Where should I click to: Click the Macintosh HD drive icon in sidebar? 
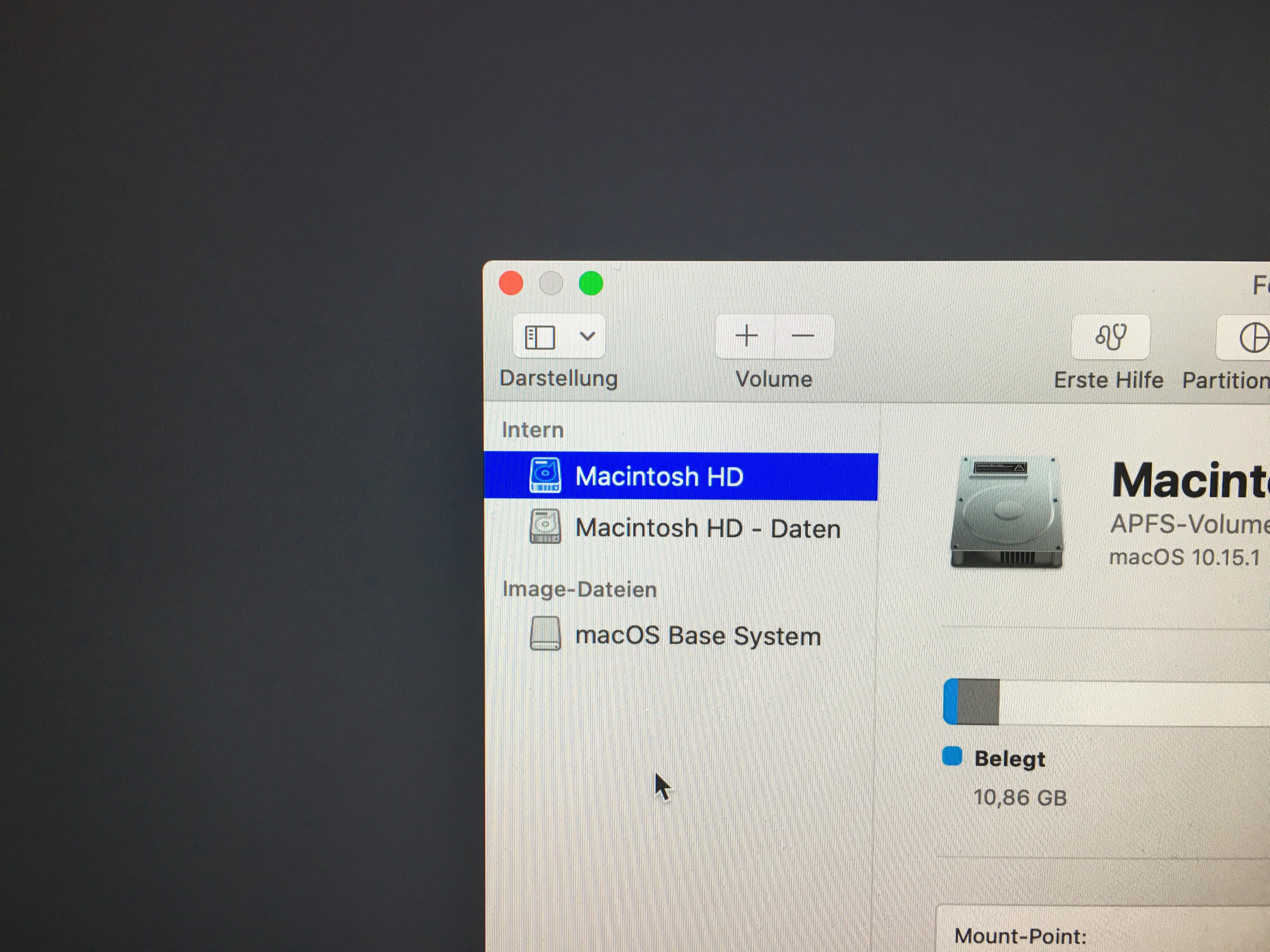[x=546, y=475]
